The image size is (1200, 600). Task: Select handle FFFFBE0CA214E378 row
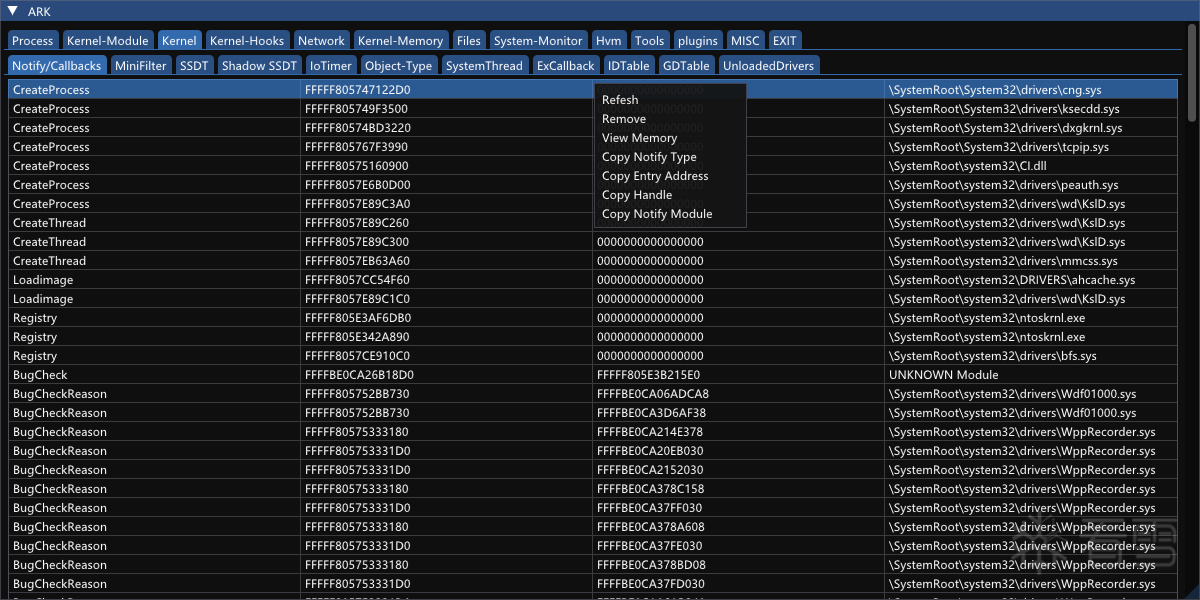click(x=593, y=432)
